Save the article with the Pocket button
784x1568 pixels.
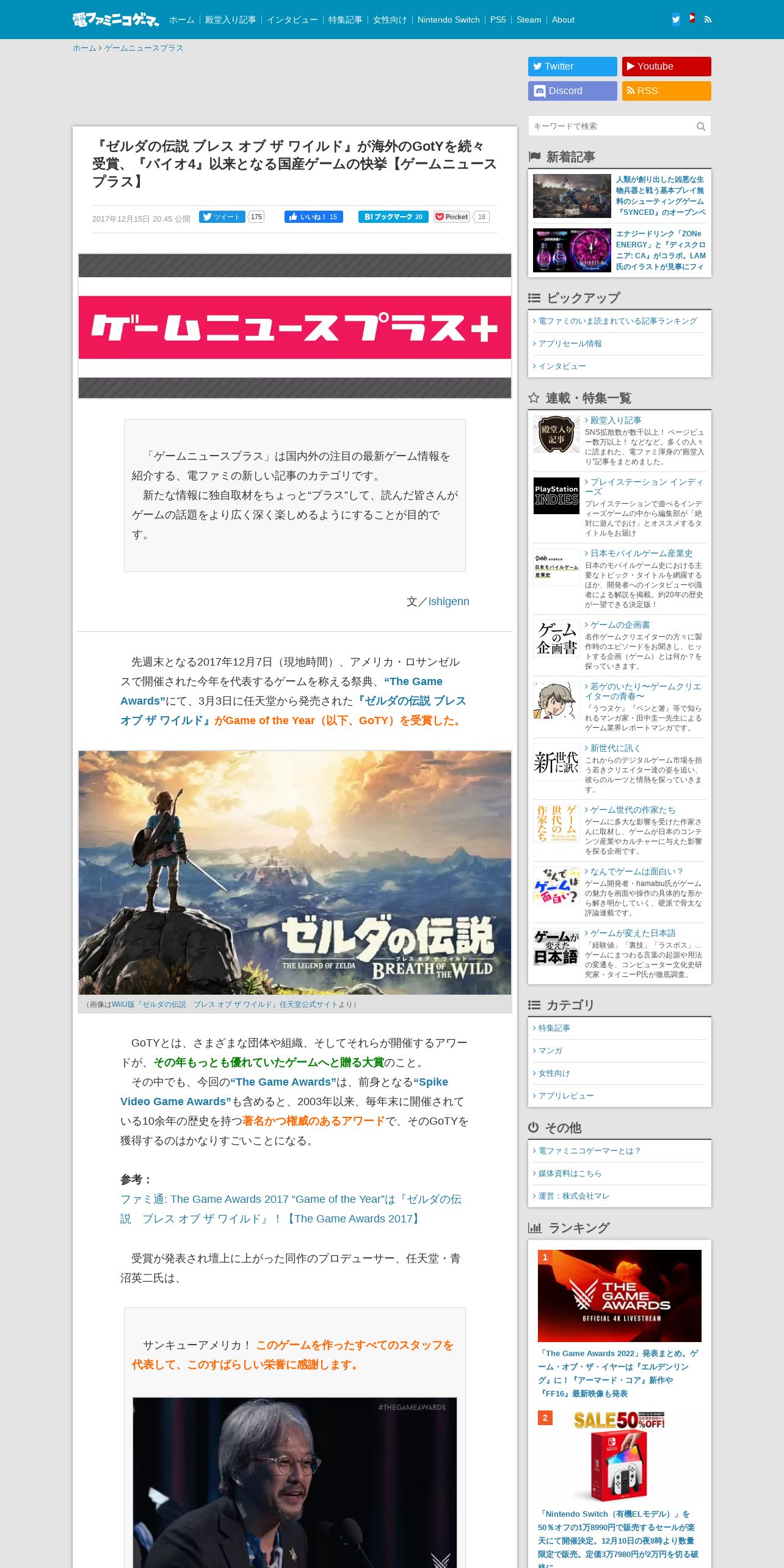pos(452,217)
